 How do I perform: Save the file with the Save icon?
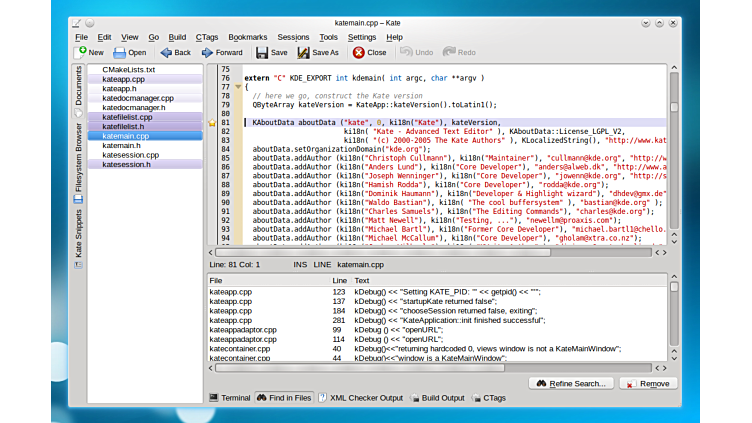261,52
